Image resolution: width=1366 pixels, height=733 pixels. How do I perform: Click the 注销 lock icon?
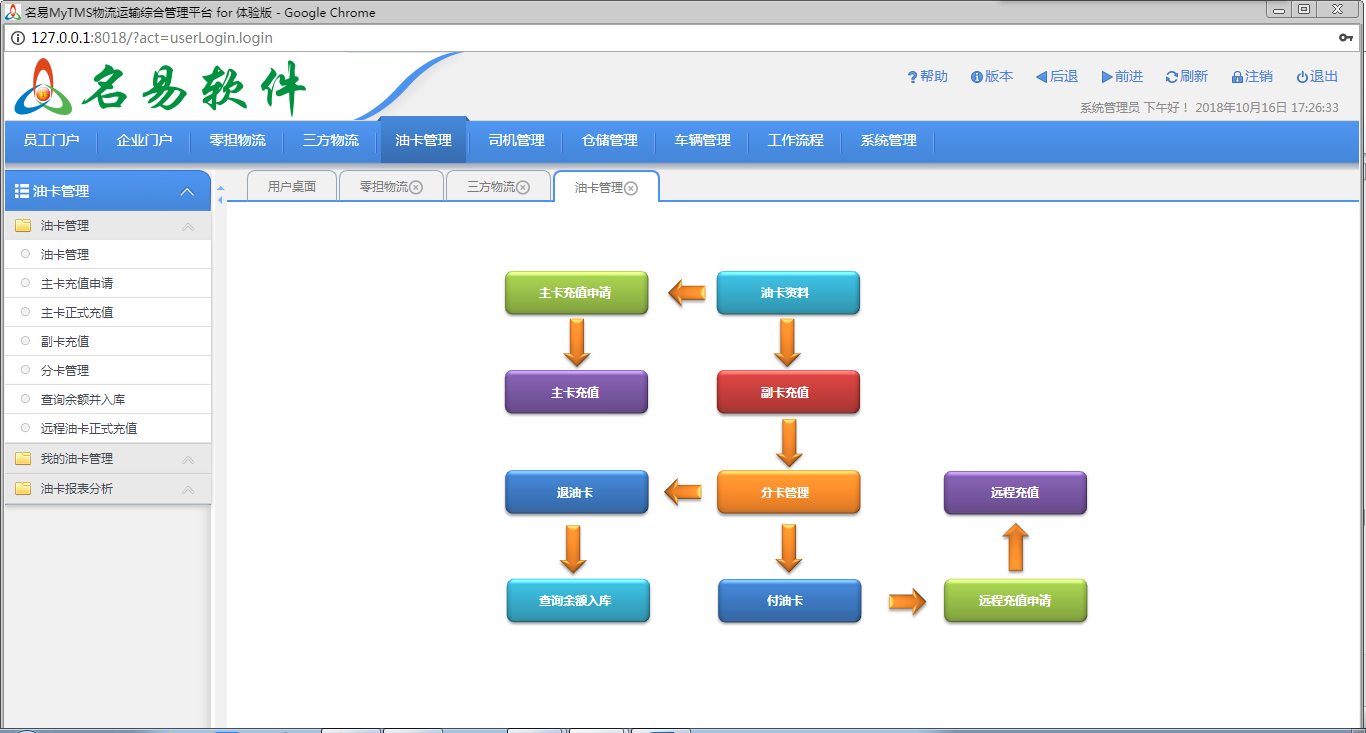(1237, 77)
